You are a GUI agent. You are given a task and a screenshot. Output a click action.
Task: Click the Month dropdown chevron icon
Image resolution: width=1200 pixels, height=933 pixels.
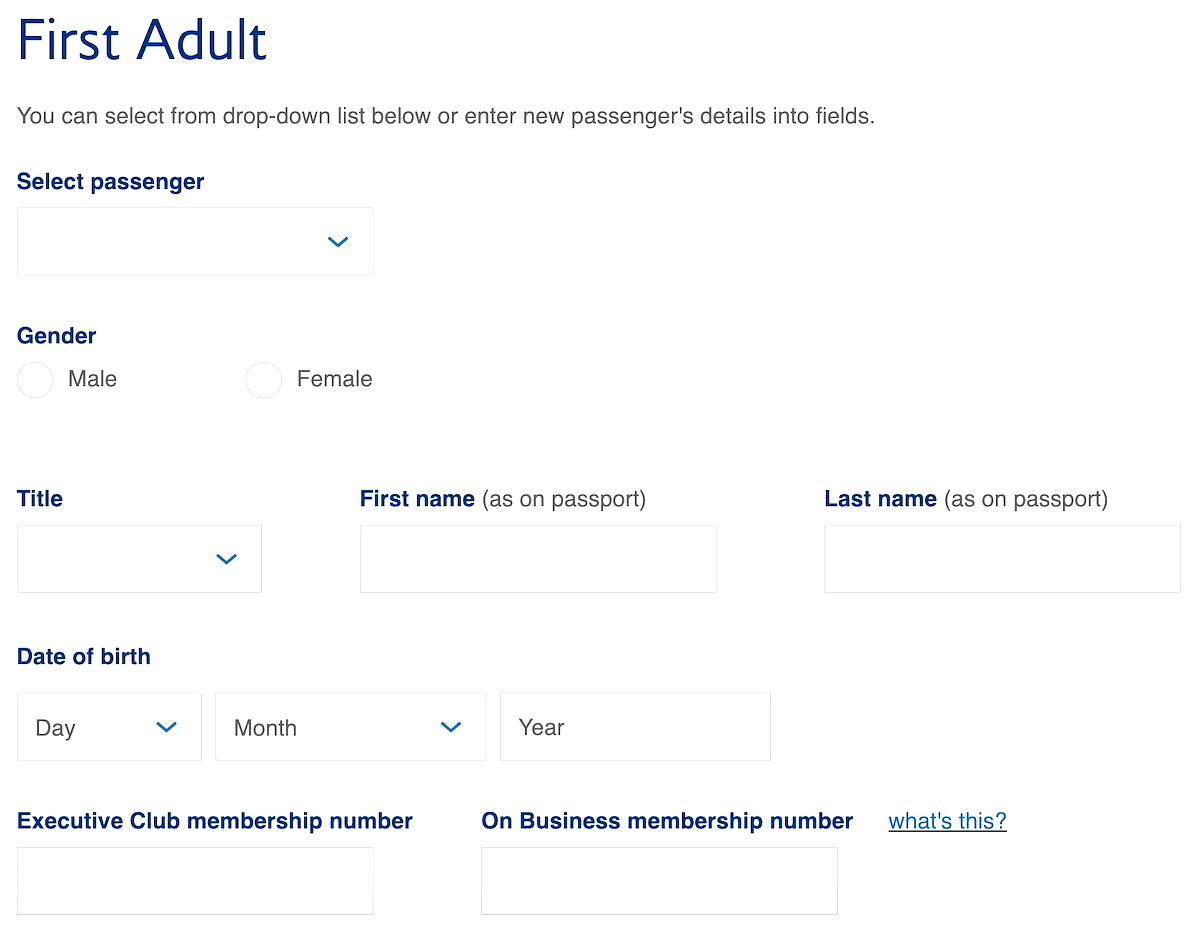tap(451, 727)
